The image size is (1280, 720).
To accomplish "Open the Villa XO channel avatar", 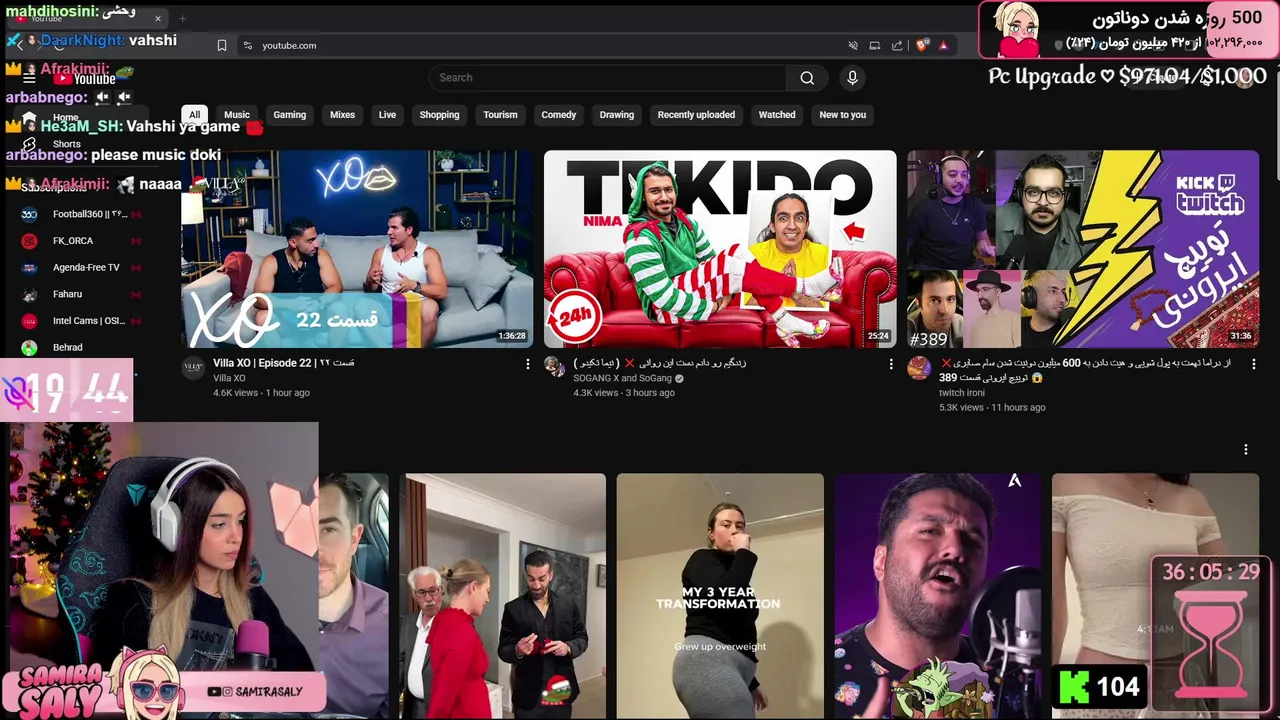I will click(193, 368).
